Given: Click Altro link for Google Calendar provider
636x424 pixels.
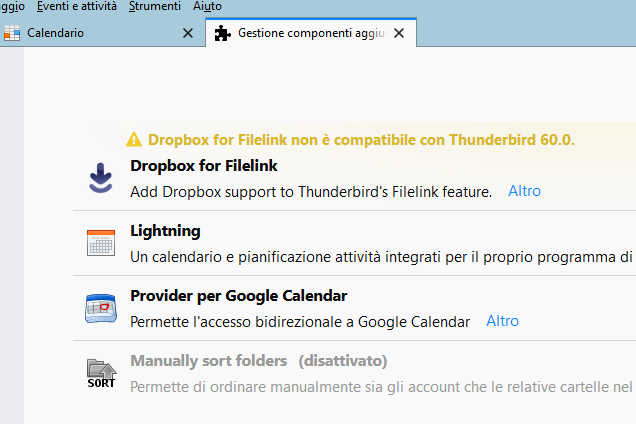Looking at the screenshot, I should coord(503,321).
